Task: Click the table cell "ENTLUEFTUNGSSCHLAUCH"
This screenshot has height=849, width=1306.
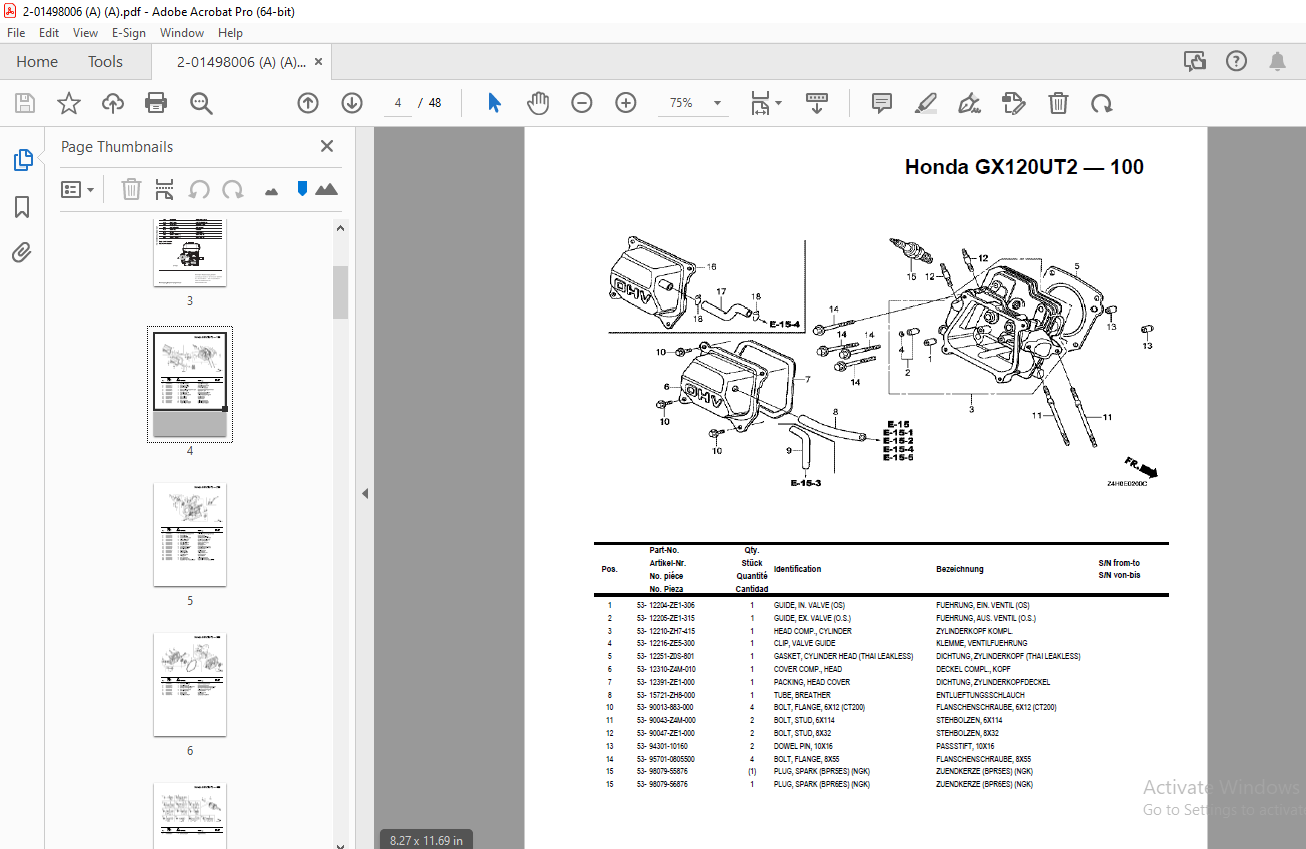Action: (980, 695)
